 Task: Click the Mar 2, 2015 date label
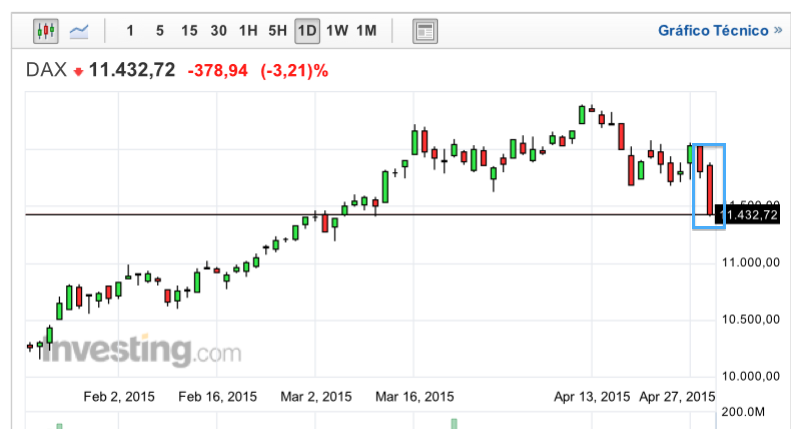[316, 397]
